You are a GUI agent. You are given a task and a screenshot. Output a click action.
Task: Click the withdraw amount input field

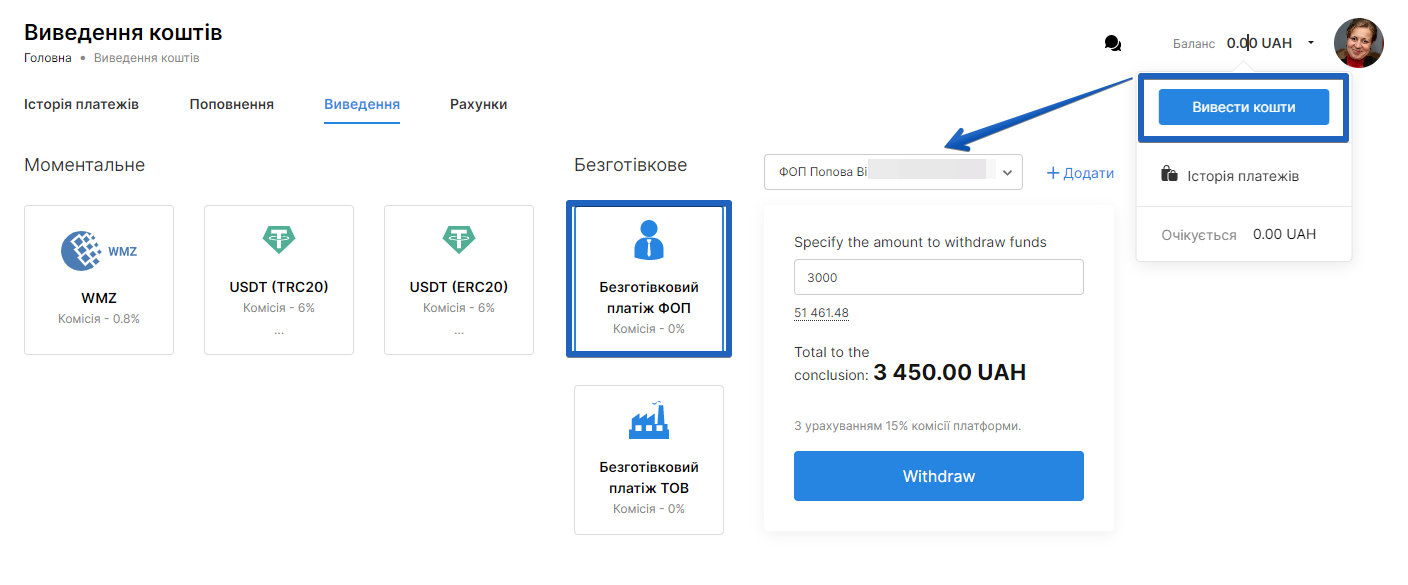pyautogui.click(x=938, y=277)
